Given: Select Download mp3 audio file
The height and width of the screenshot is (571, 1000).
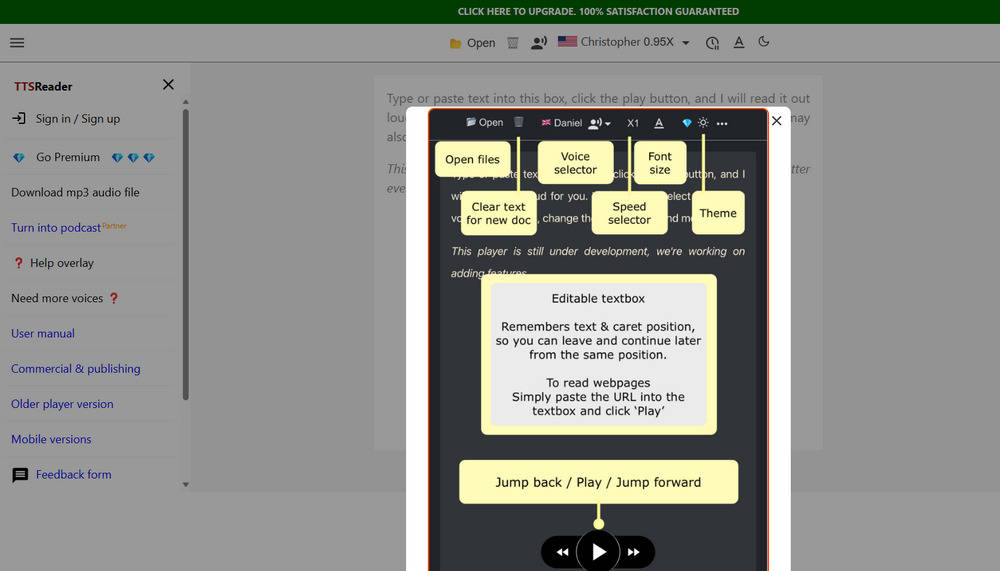Looking at the screenshot, I should point(75,192).
